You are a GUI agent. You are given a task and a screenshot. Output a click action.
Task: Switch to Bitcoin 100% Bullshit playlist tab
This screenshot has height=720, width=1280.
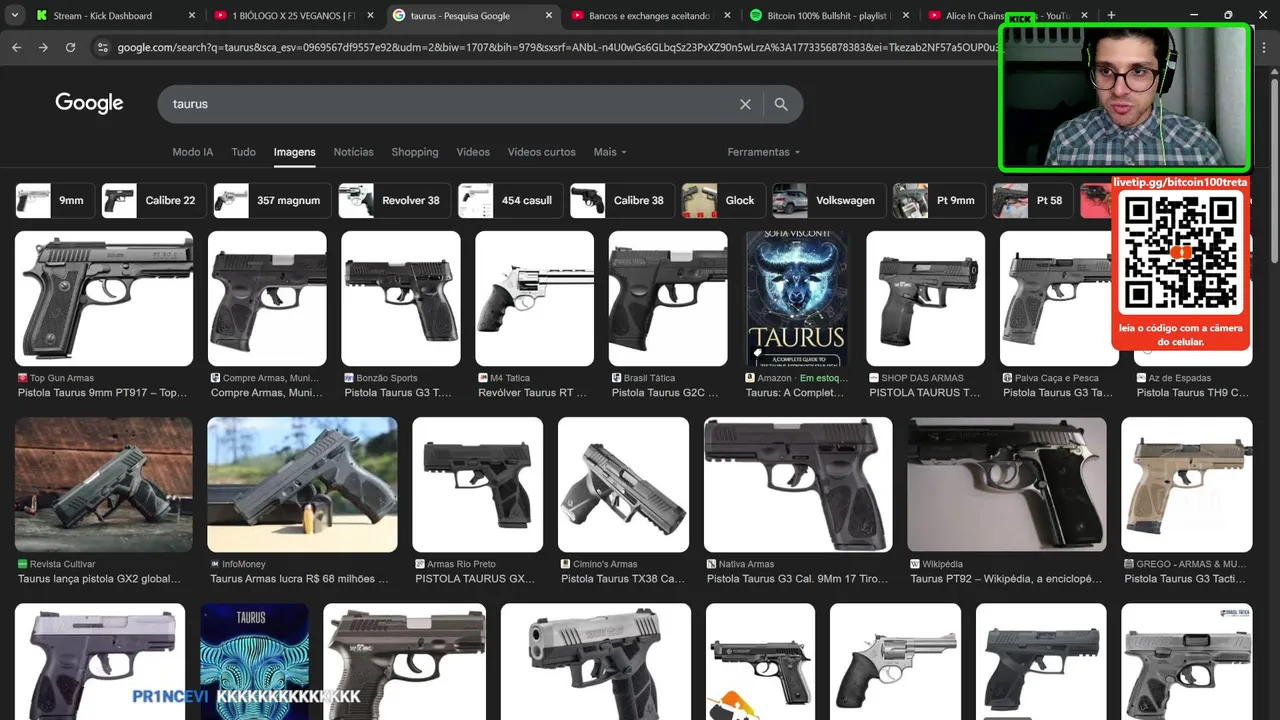829,15
